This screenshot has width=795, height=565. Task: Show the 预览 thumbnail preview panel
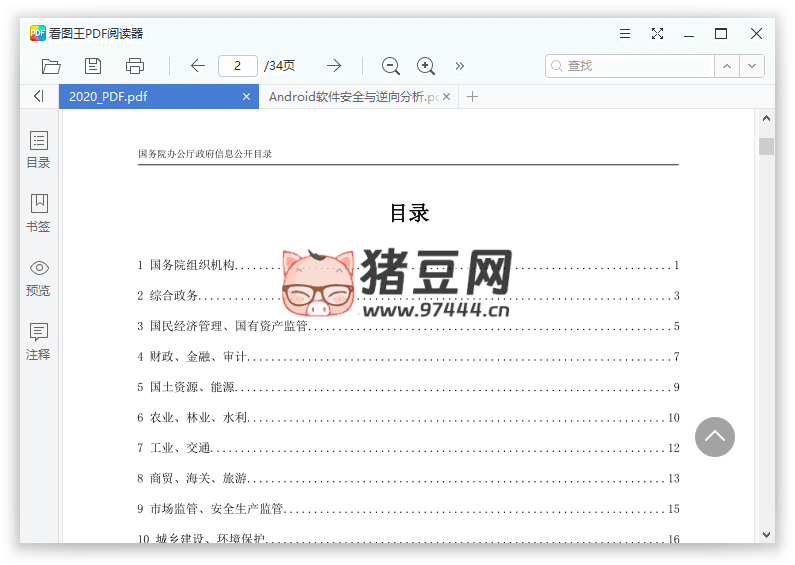[38, 278]
